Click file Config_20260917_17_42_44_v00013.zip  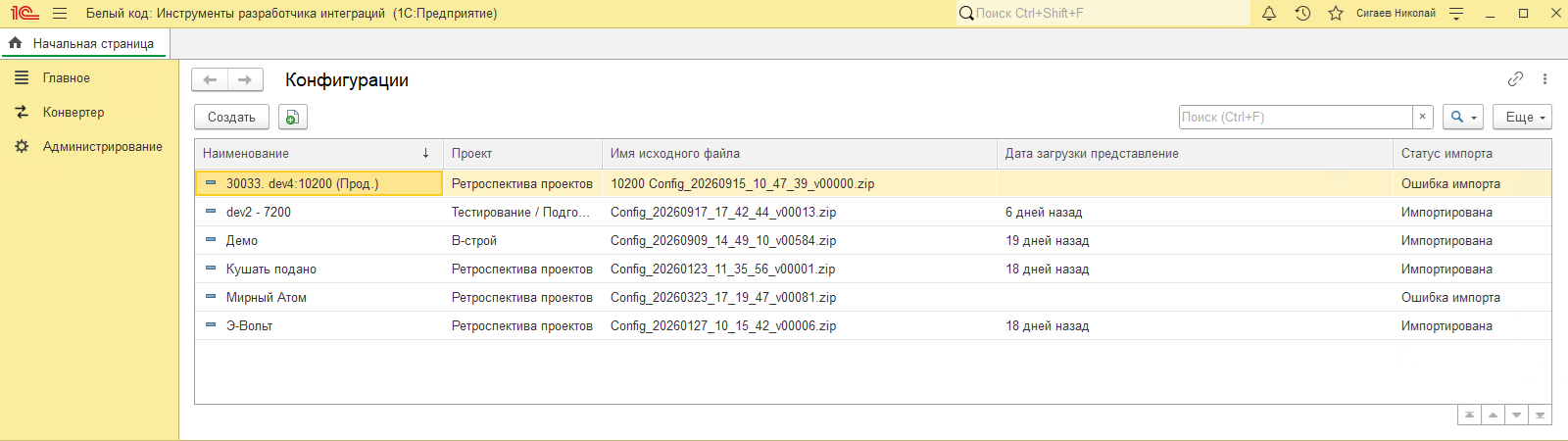coord(723,212)
